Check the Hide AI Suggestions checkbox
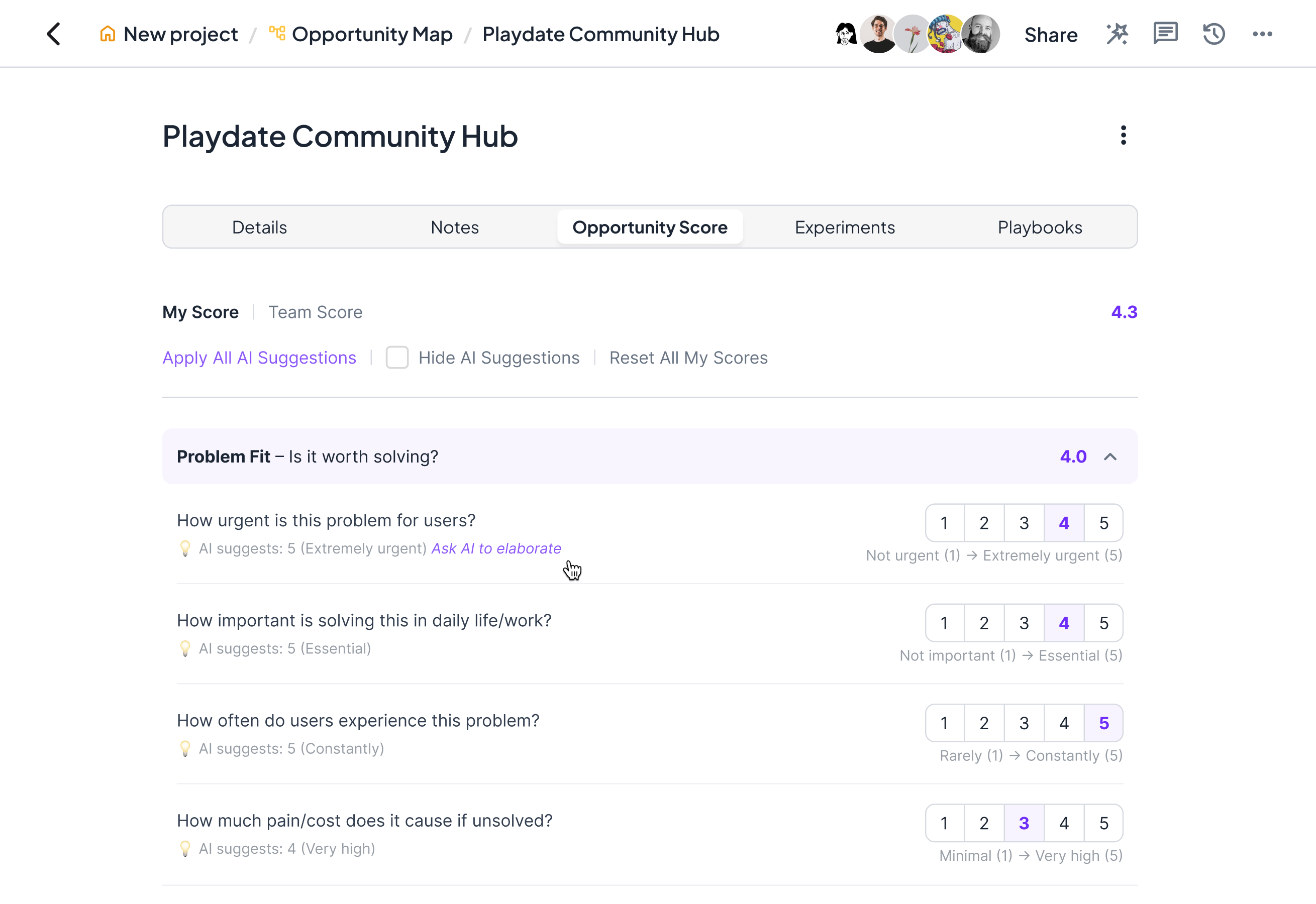Image resolution: width=1316 pixels, height=904 pixels. coord(397,358)
